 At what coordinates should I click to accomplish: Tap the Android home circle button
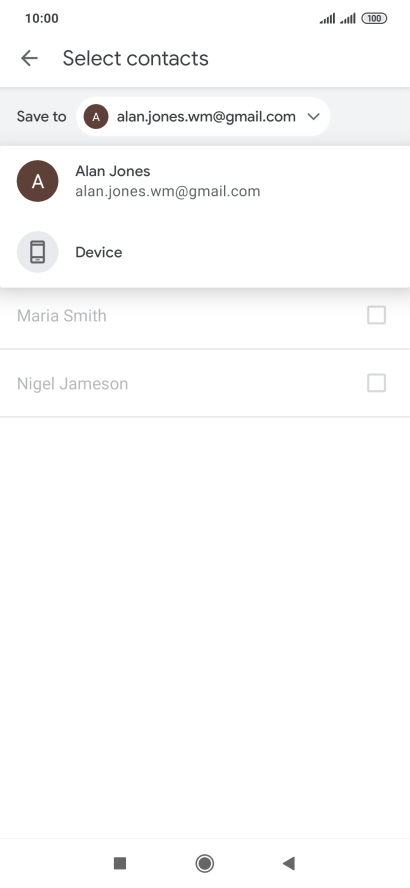(204, 863)
